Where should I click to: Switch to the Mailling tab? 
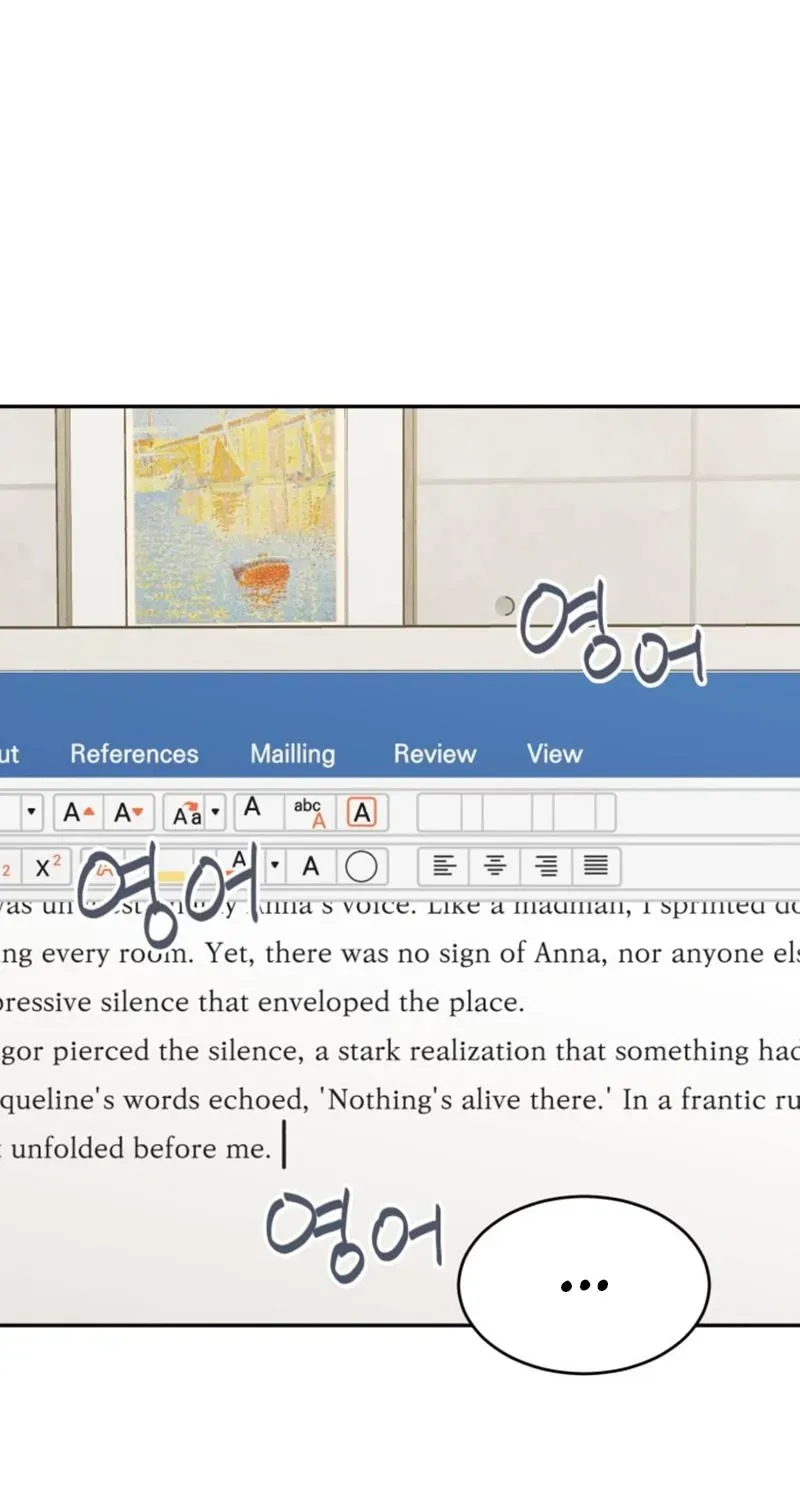pyautogui.click(x=292, y=754)
